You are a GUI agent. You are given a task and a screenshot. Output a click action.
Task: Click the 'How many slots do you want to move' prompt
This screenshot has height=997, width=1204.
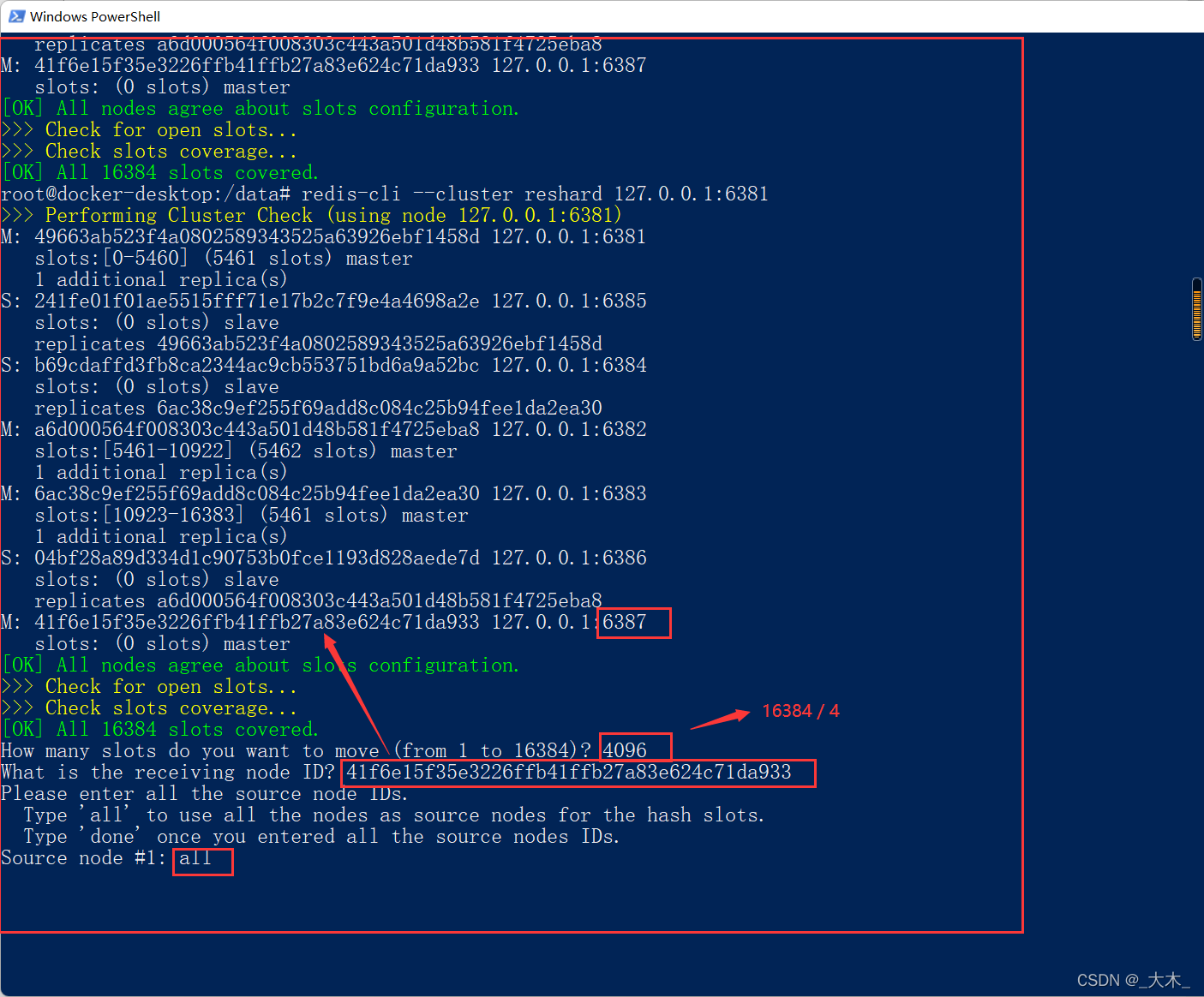click(x=297, y=750)
